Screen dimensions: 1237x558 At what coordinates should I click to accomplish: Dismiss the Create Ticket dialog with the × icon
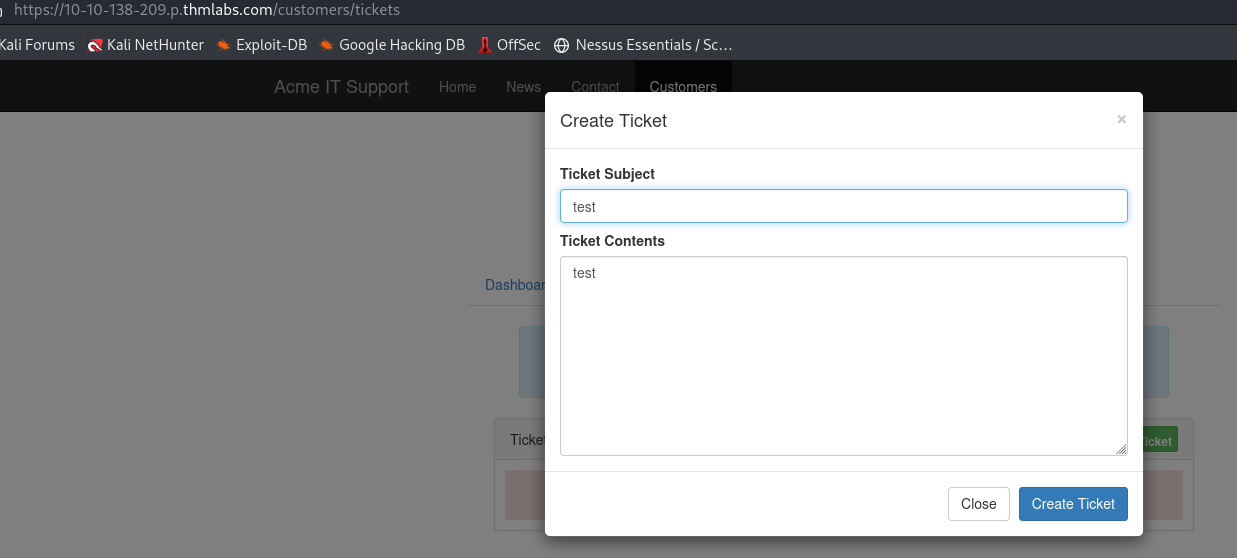coord(1121,119)
